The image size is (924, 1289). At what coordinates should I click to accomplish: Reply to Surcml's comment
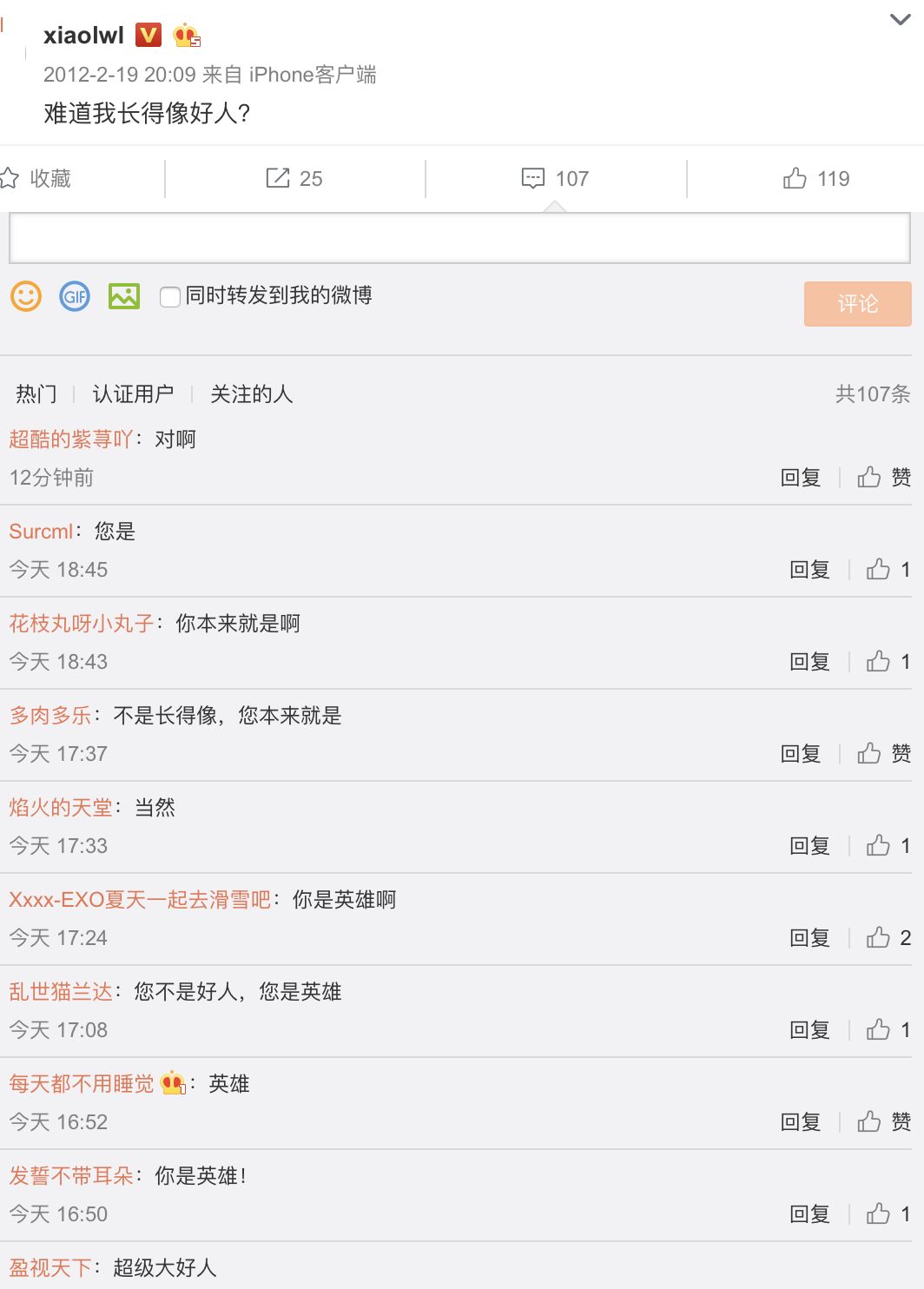click(809, 570)
